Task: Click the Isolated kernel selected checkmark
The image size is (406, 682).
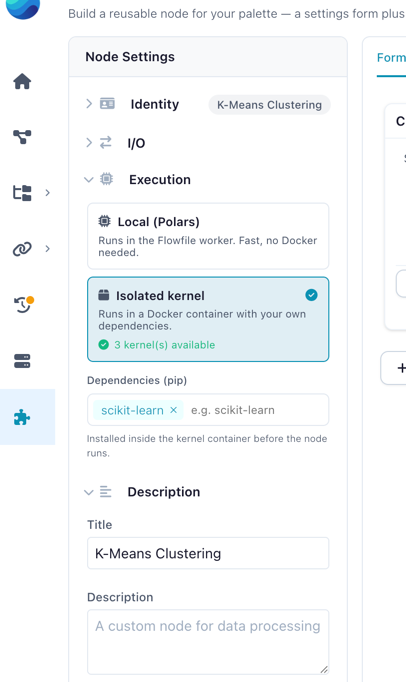Action: (x=311, y=295)
